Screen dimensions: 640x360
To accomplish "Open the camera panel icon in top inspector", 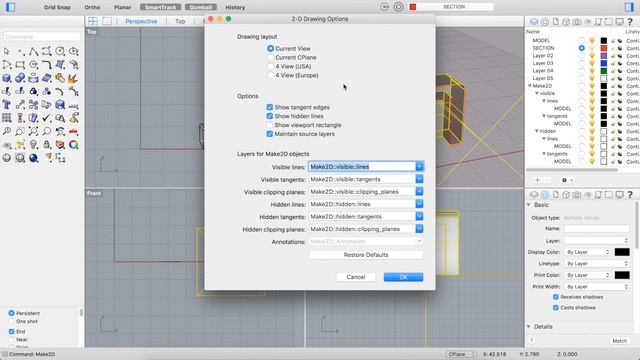I will click(576, 22).
